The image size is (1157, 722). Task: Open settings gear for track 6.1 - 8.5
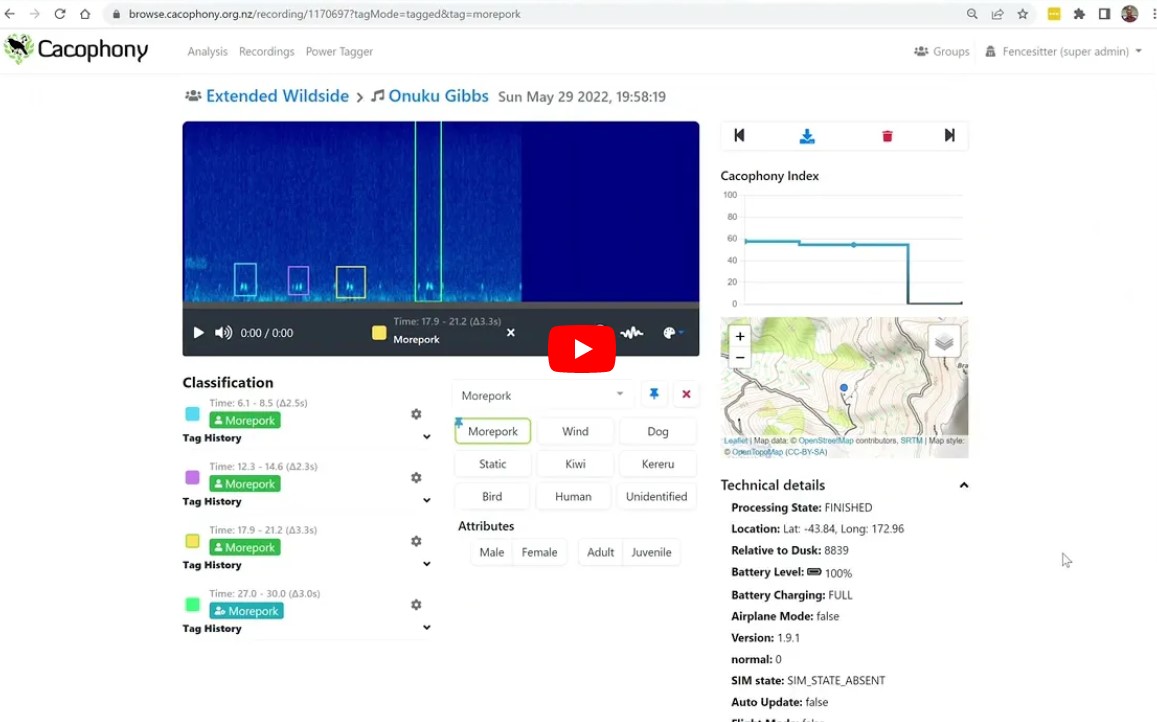click(416, 414)
